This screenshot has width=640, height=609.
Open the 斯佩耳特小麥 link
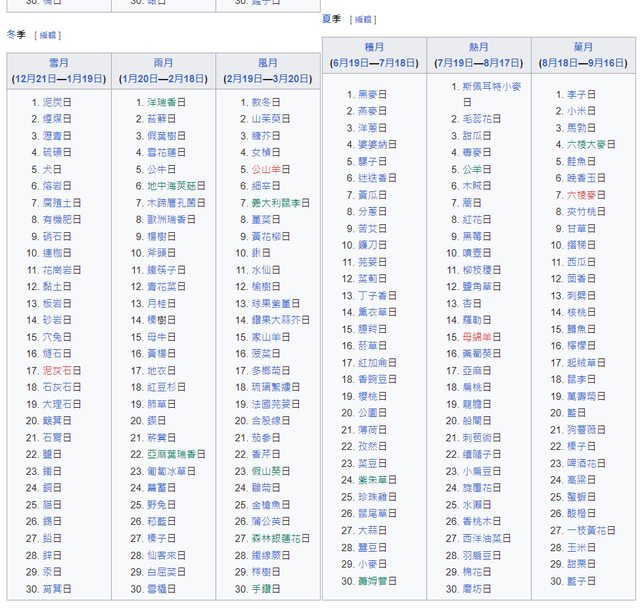click(x=491, y=87)
